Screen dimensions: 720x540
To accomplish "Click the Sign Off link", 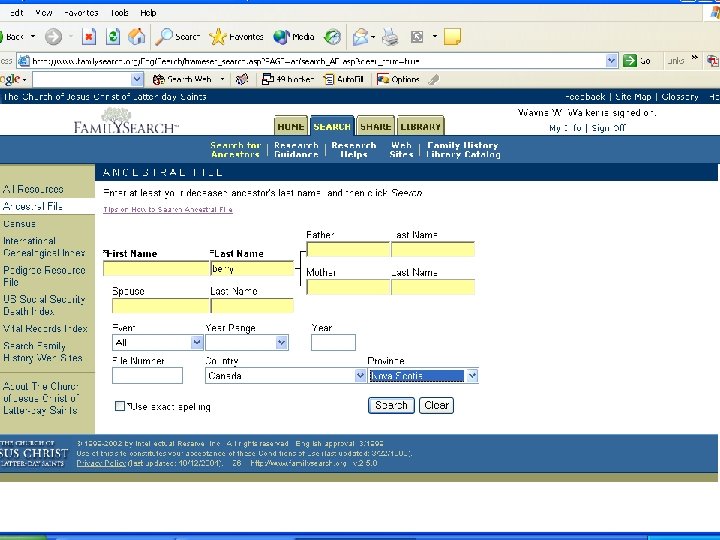I will tap(608, 128).
